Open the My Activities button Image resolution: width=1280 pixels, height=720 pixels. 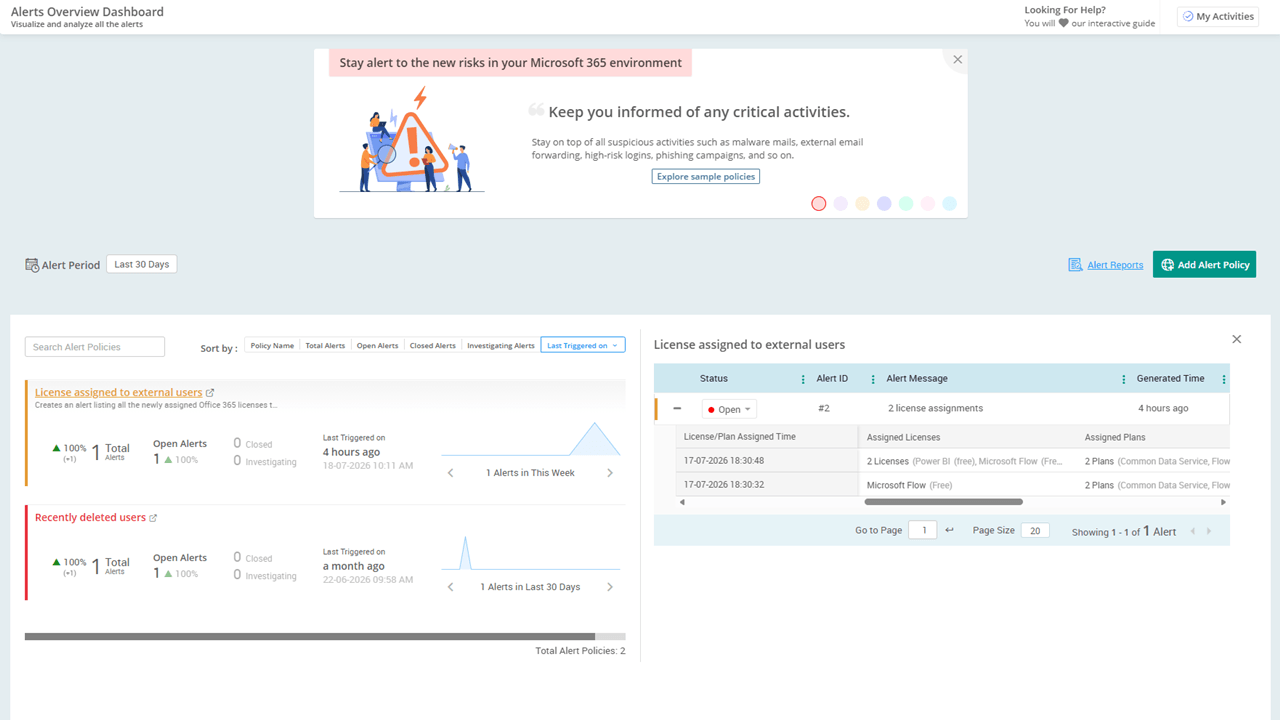[1217, 17]
